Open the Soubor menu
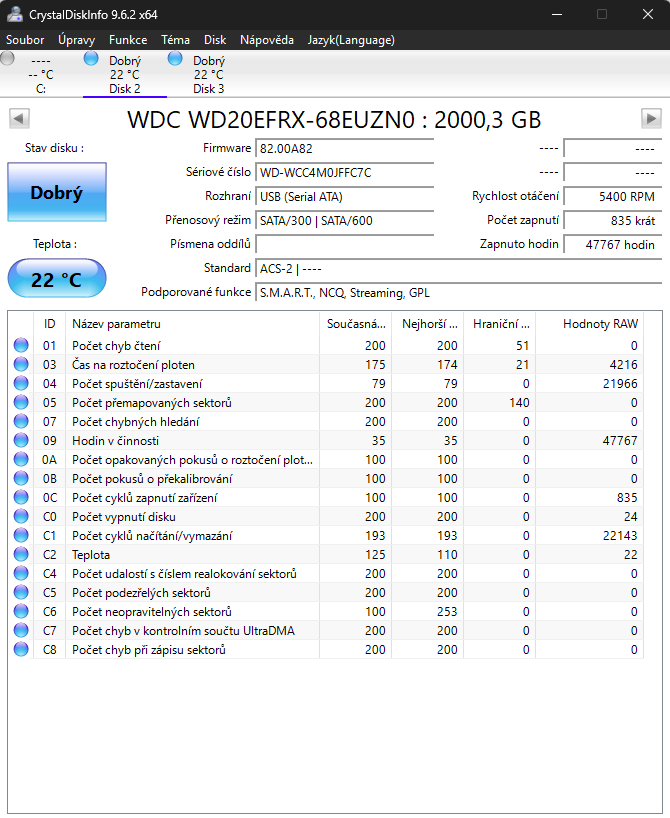 (x=25, y=40)
